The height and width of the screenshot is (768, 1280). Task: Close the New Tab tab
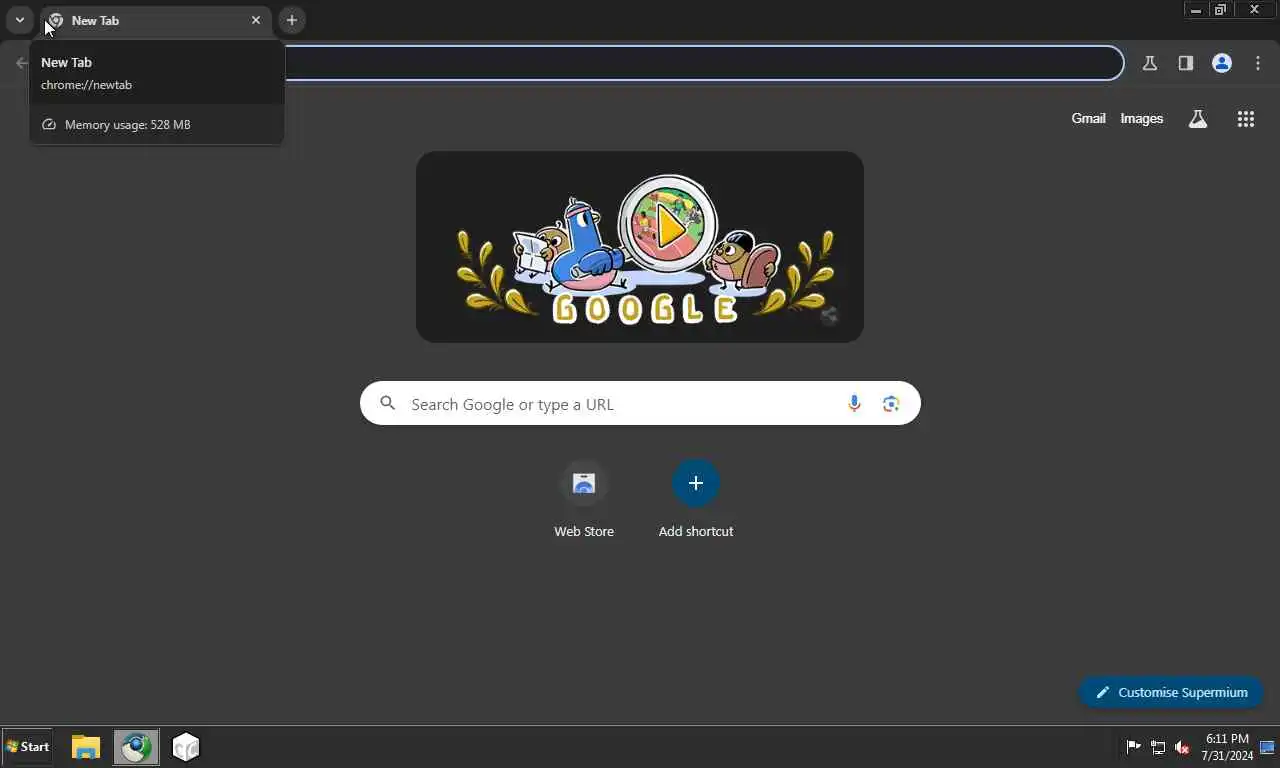(256, 20)
